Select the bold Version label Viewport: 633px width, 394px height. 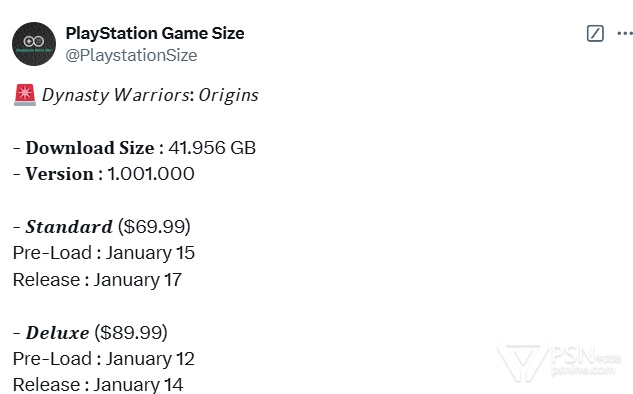pyautogui.click(x=60, y=174)
